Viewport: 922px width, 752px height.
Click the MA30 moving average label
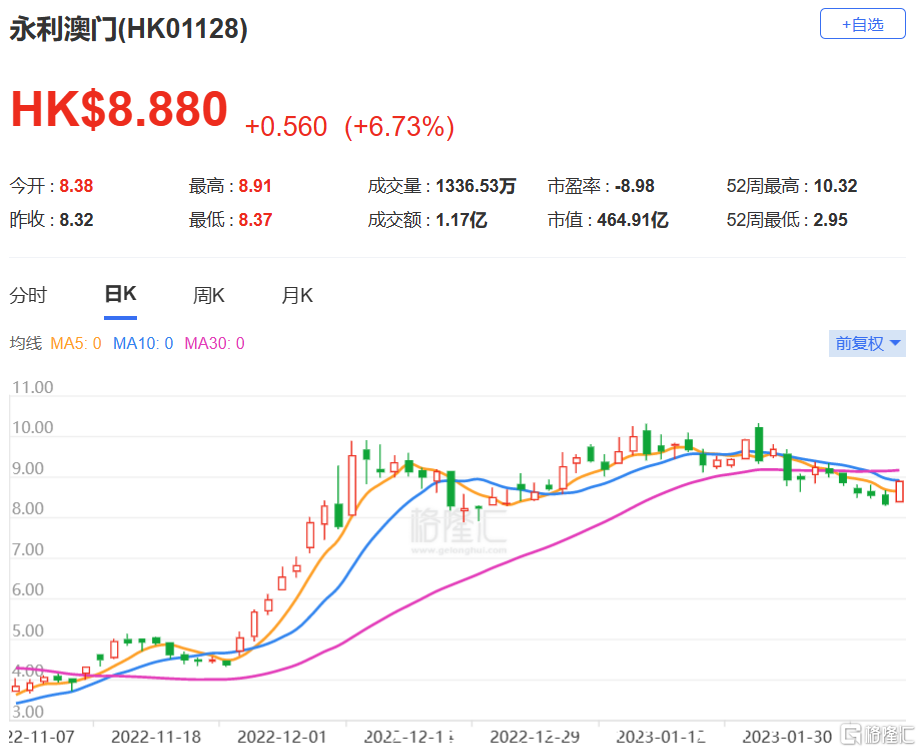click(215, 343)
